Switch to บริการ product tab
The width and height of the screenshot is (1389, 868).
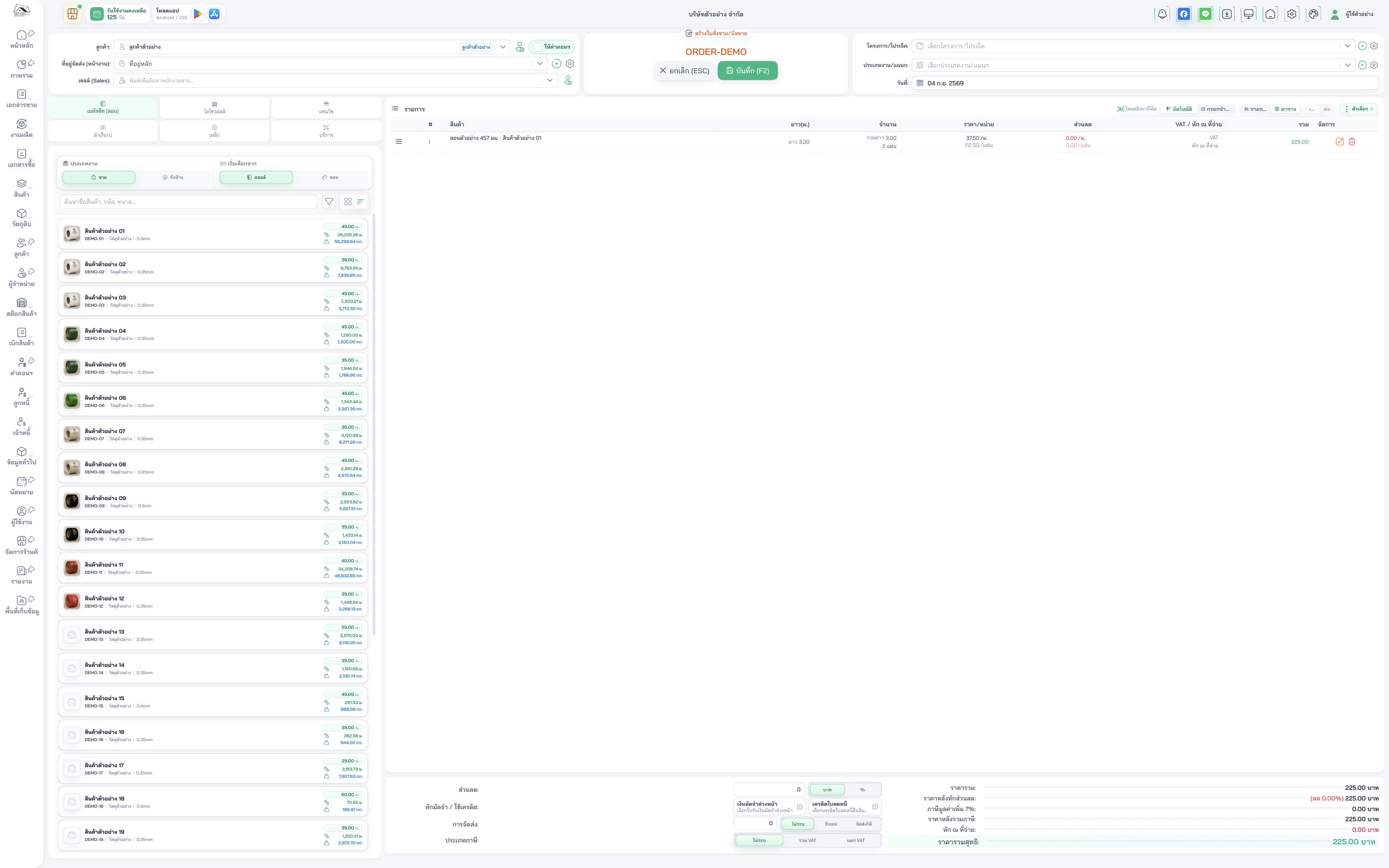(326, 131)
